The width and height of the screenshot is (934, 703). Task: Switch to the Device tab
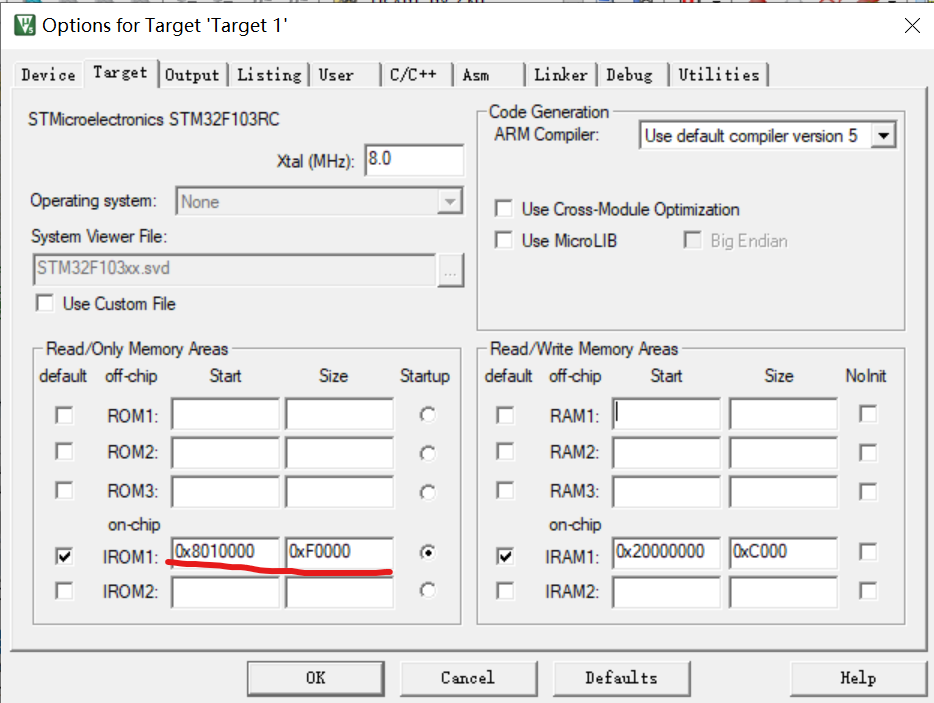[x=48, y=75]
